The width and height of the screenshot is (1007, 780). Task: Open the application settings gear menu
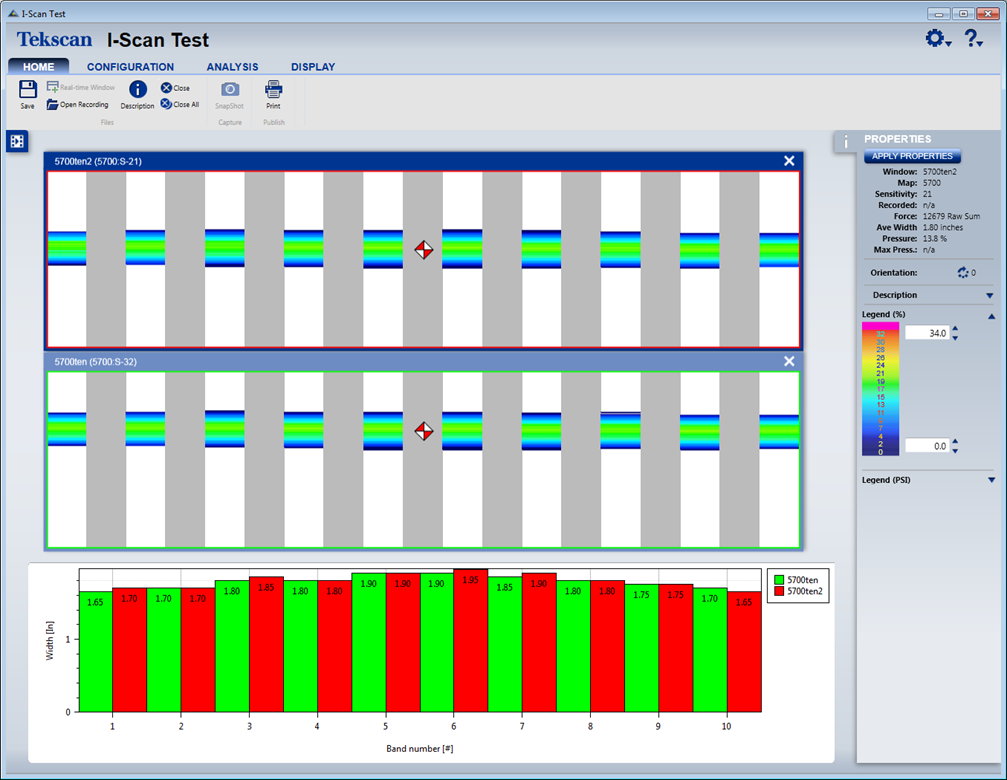click(x=934, y=38)
